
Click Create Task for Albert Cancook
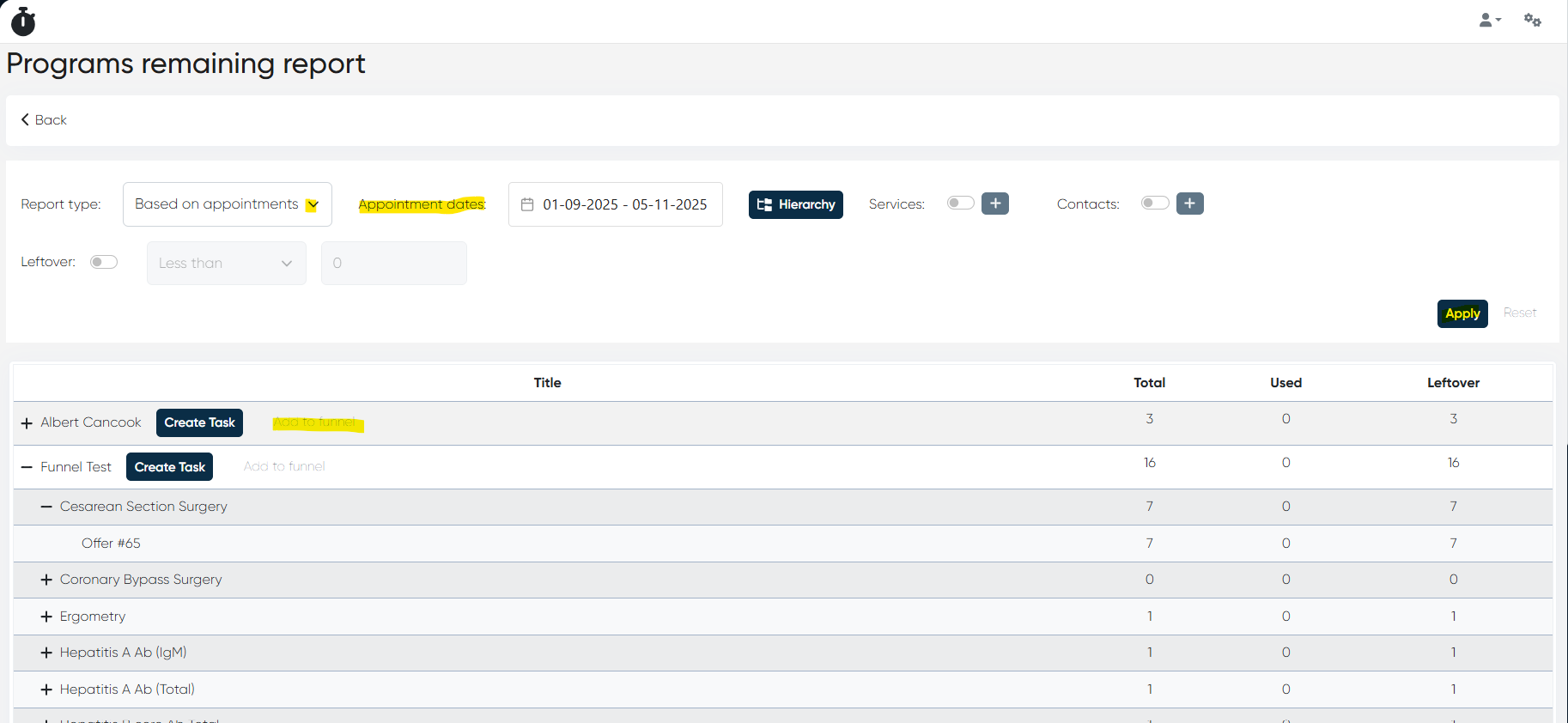point(199,422)
